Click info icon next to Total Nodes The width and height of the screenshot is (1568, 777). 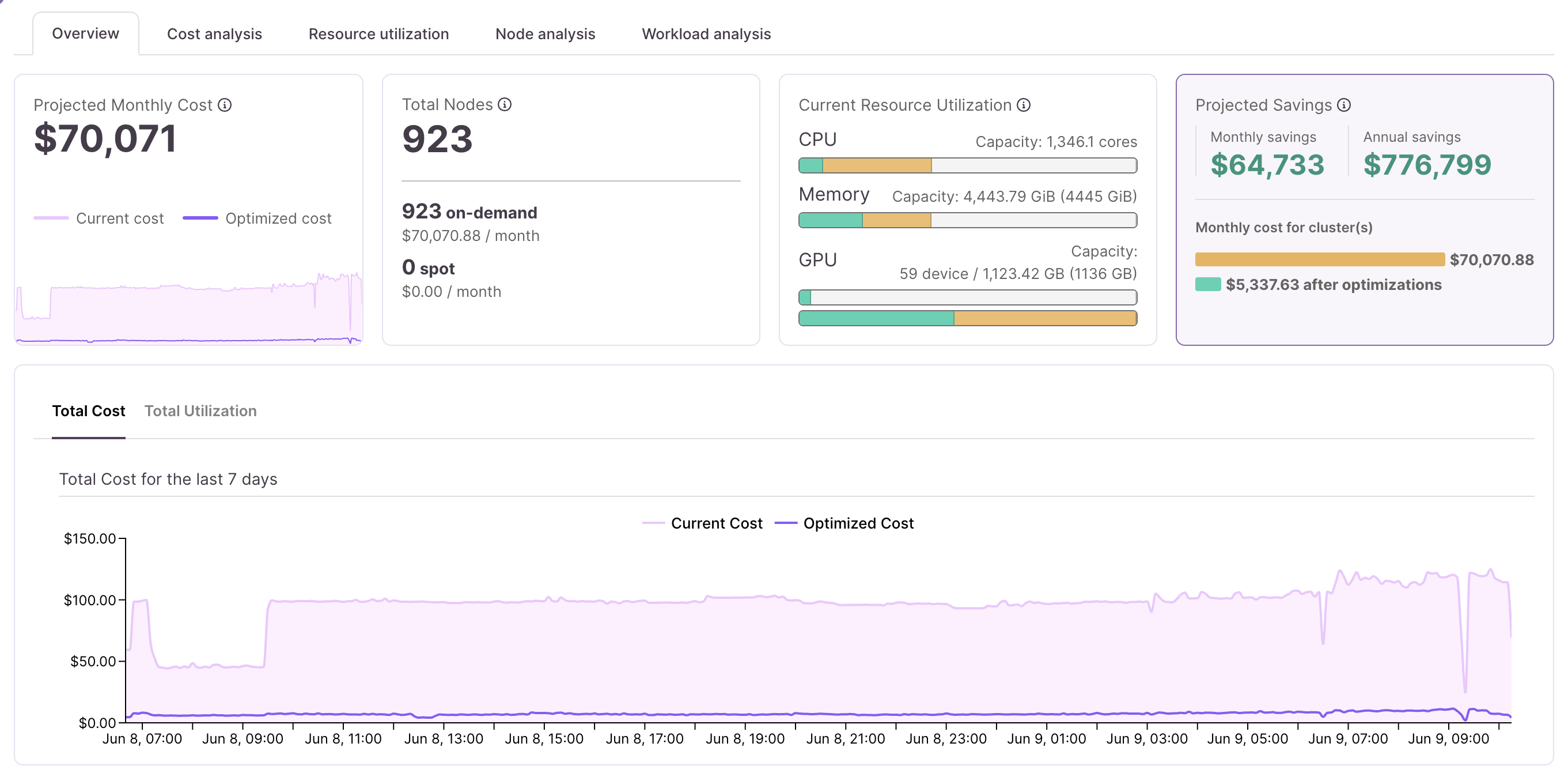[x=505, y=105]
